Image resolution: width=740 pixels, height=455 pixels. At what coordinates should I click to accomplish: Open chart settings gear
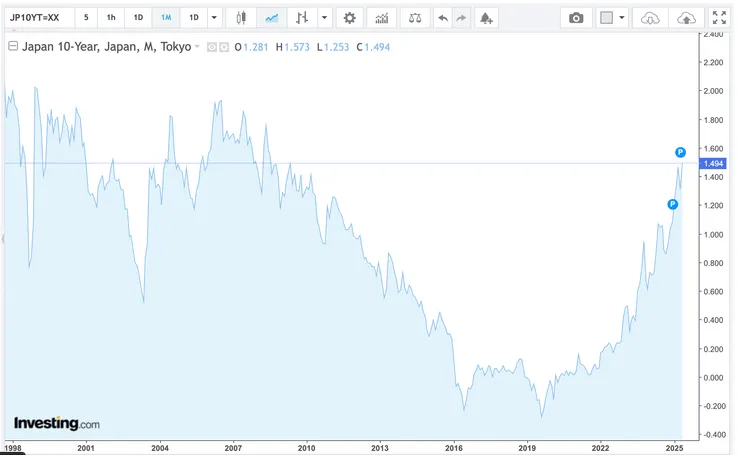click(x=349, y=18)
